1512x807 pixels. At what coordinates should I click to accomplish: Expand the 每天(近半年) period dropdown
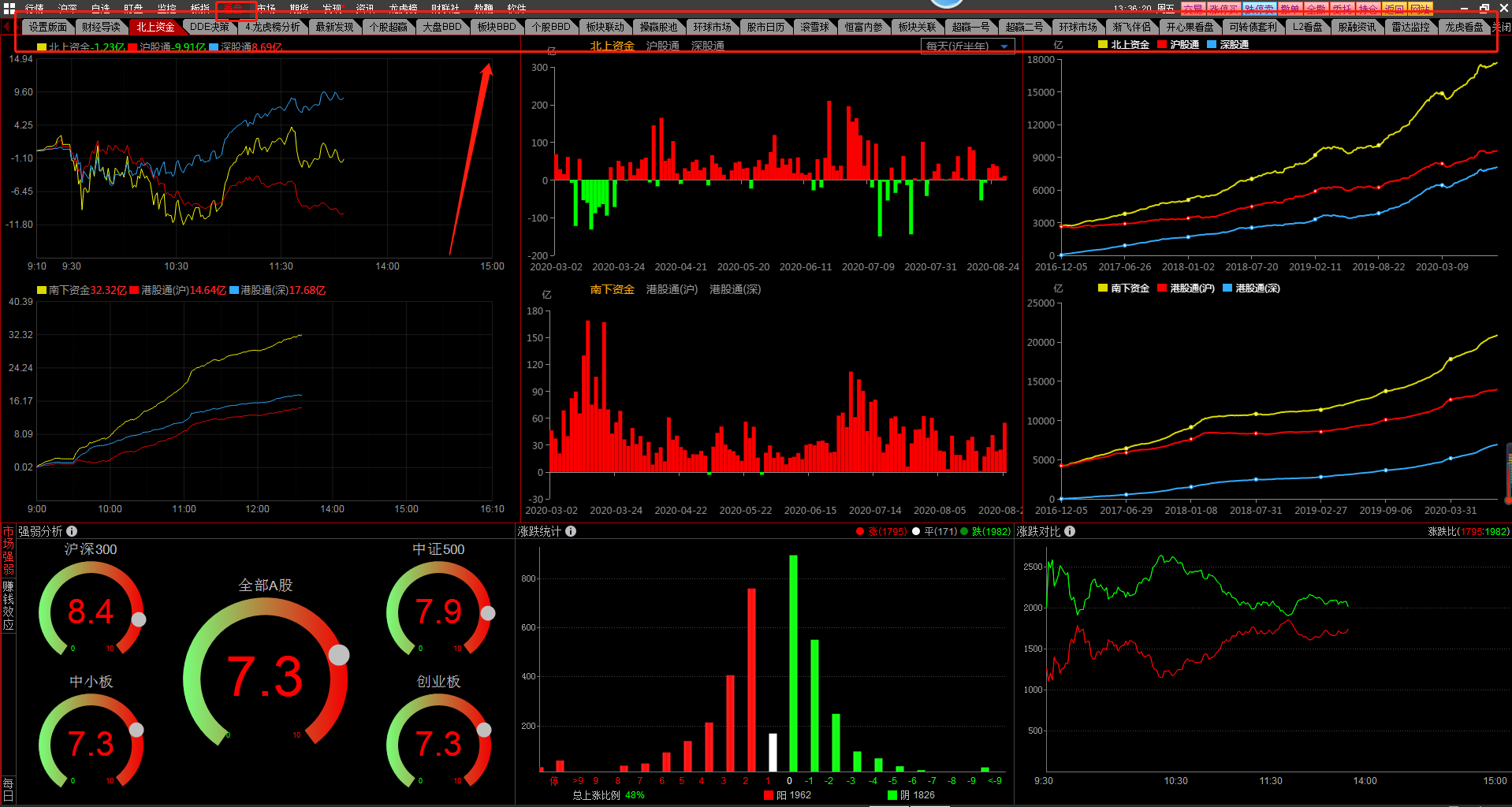[x=967, y=46]
